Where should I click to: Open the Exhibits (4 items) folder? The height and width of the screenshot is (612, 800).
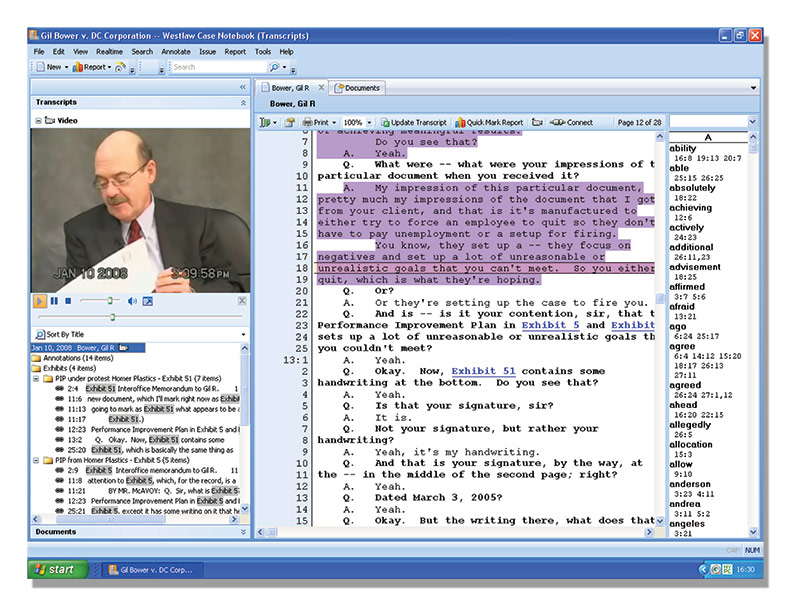[64, 368]
